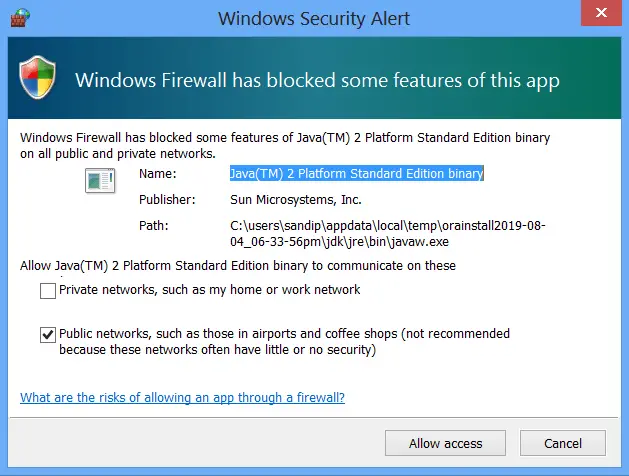Uncheck the Public networks checkbox

coord(48,335)
